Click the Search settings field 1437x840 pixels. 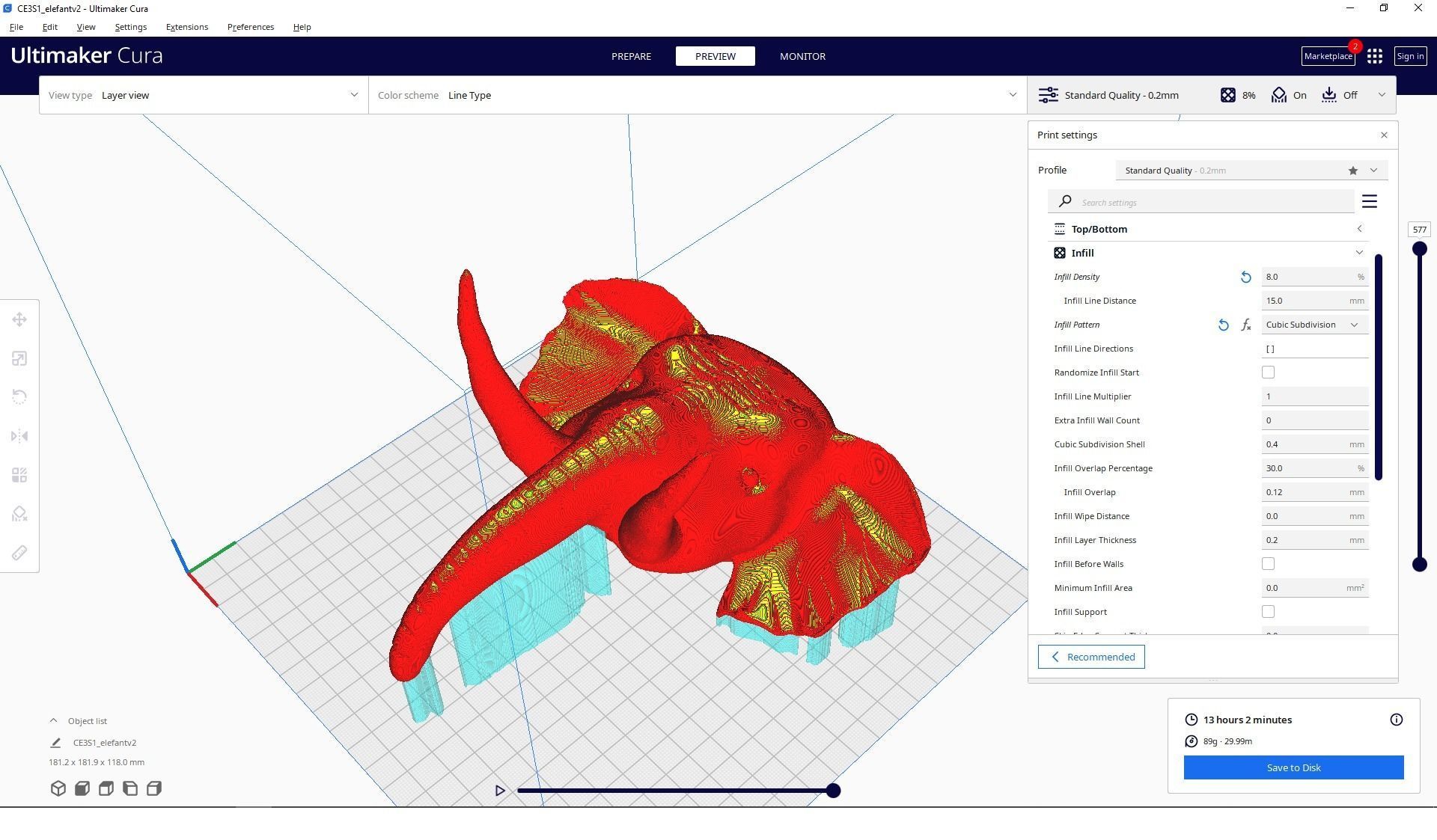tap(1201, 202)
